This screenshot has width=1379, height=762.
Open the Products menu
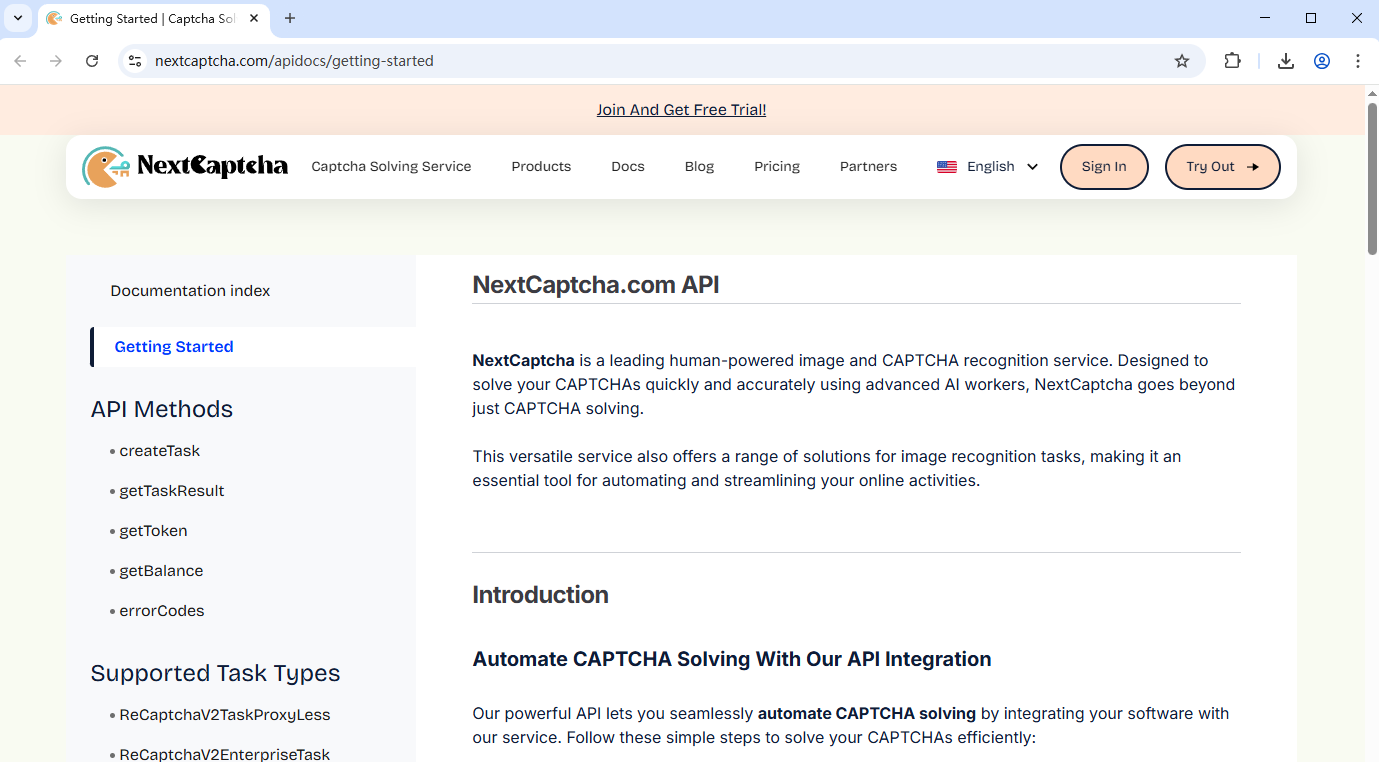point(541,167)
